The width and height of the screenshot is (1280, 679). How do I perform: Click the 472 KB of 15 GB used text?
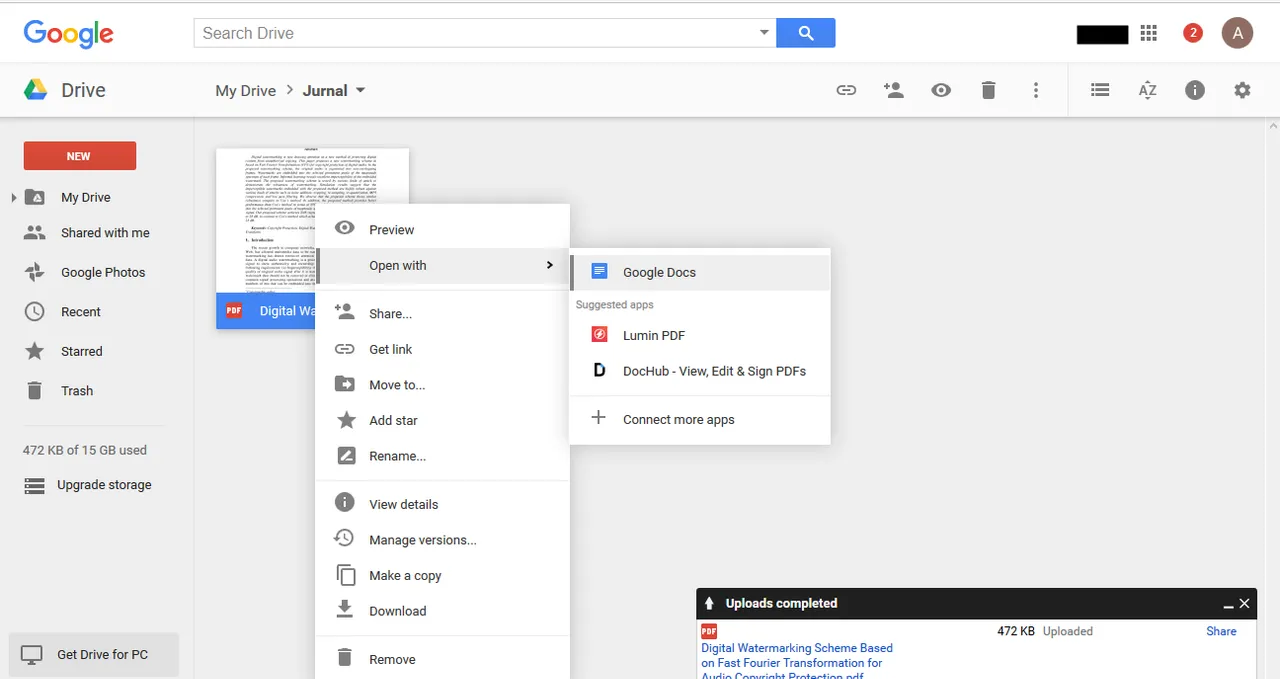pos(85,450)
